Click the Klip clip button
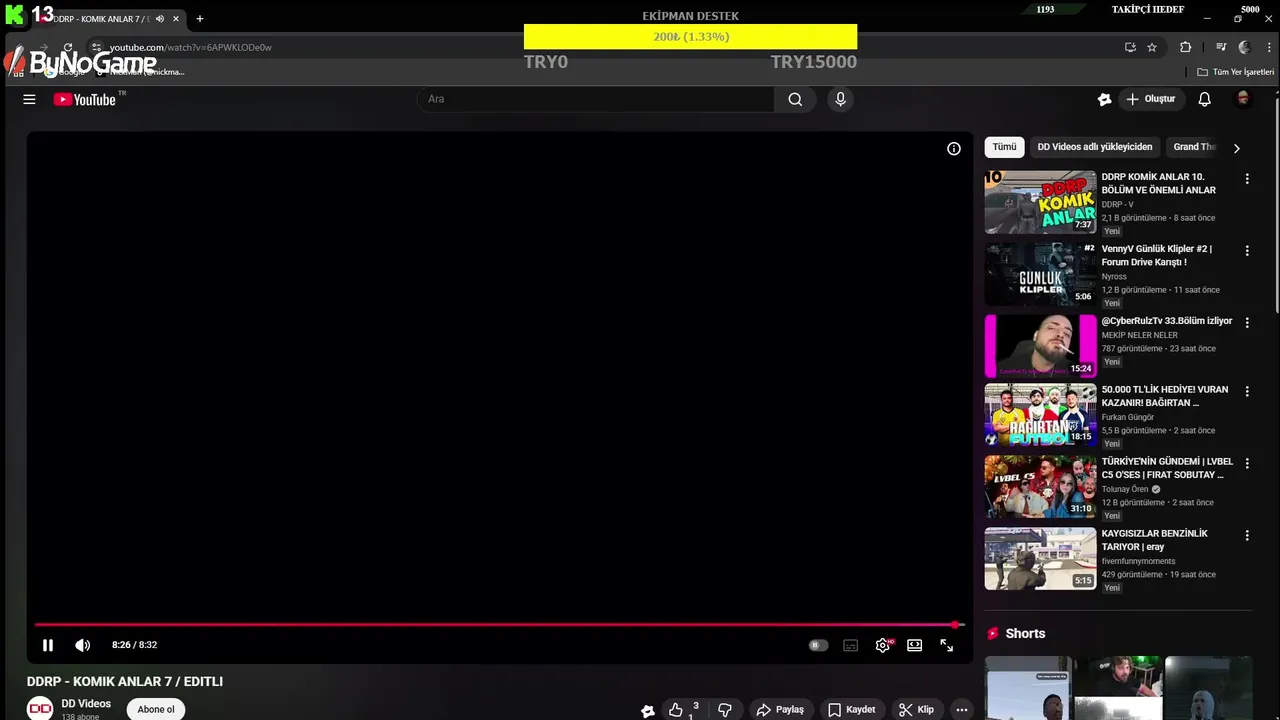The height and width of the screenshot is (720, 1280). pyautogui.click(x=916, y=709)
